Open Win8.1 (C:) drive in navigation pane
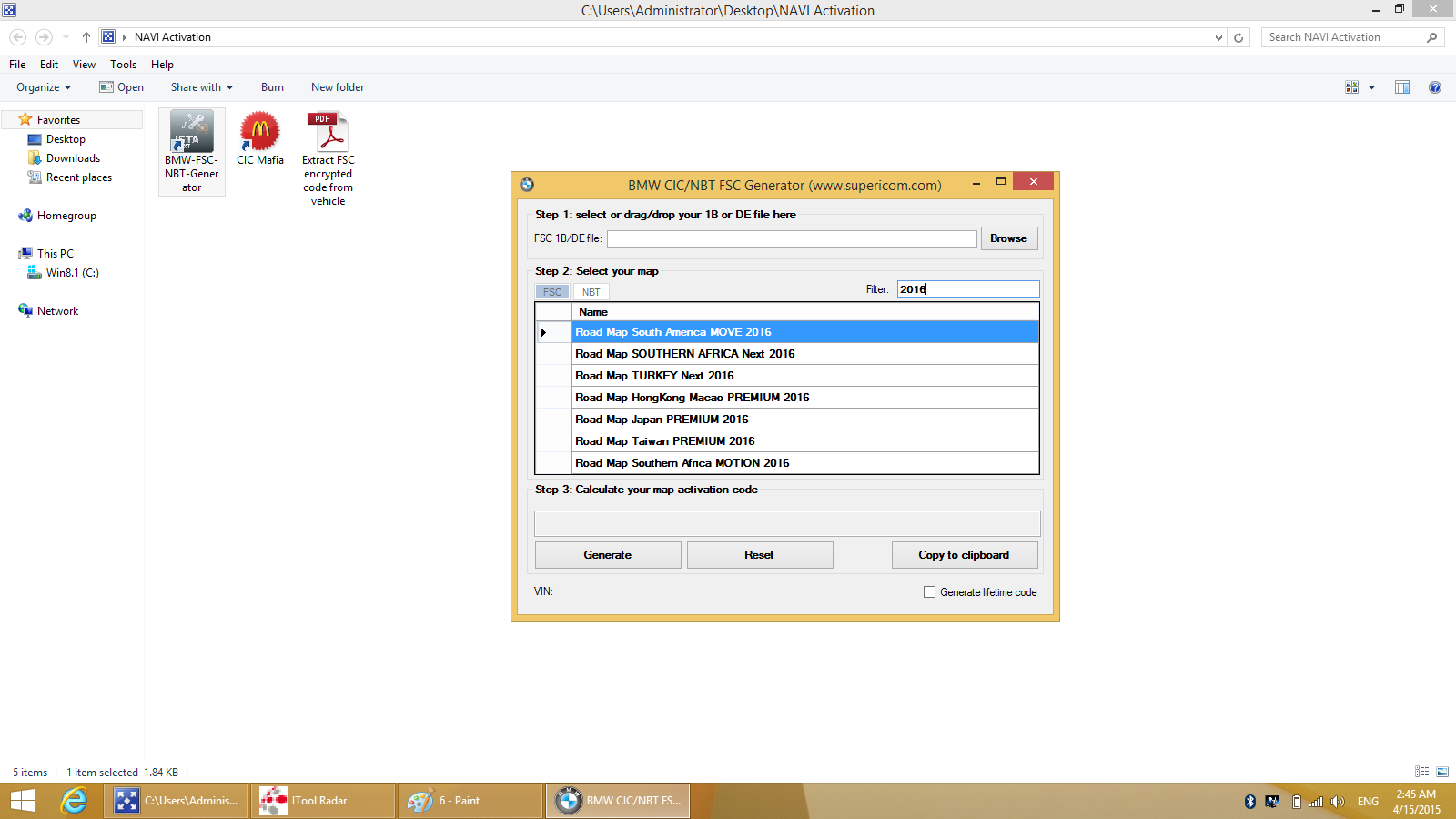Screen dimensions: 1456x819 coord(72,273)
